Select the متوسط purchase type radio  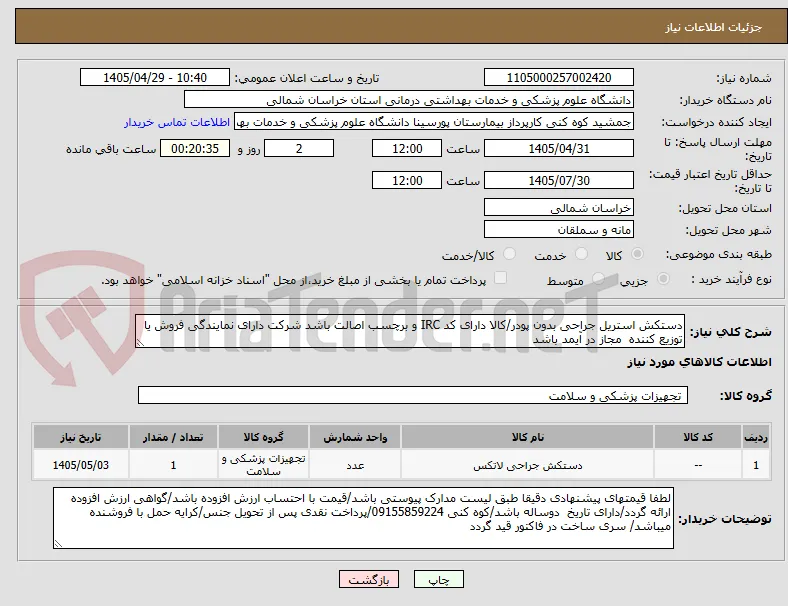coord(598,278)
